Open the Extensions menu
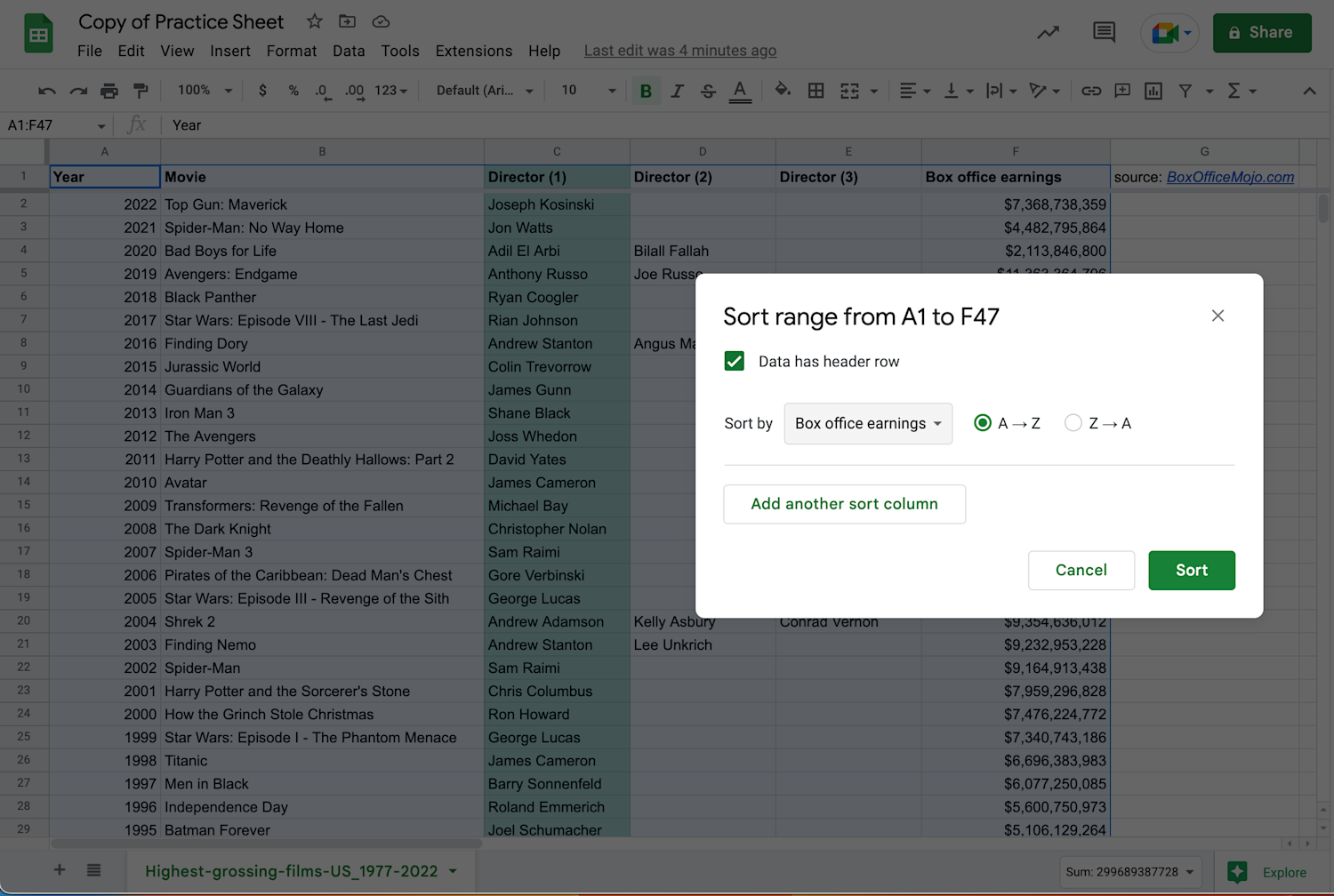Viewport: 1334px width, 896px height. click(474, 51)
